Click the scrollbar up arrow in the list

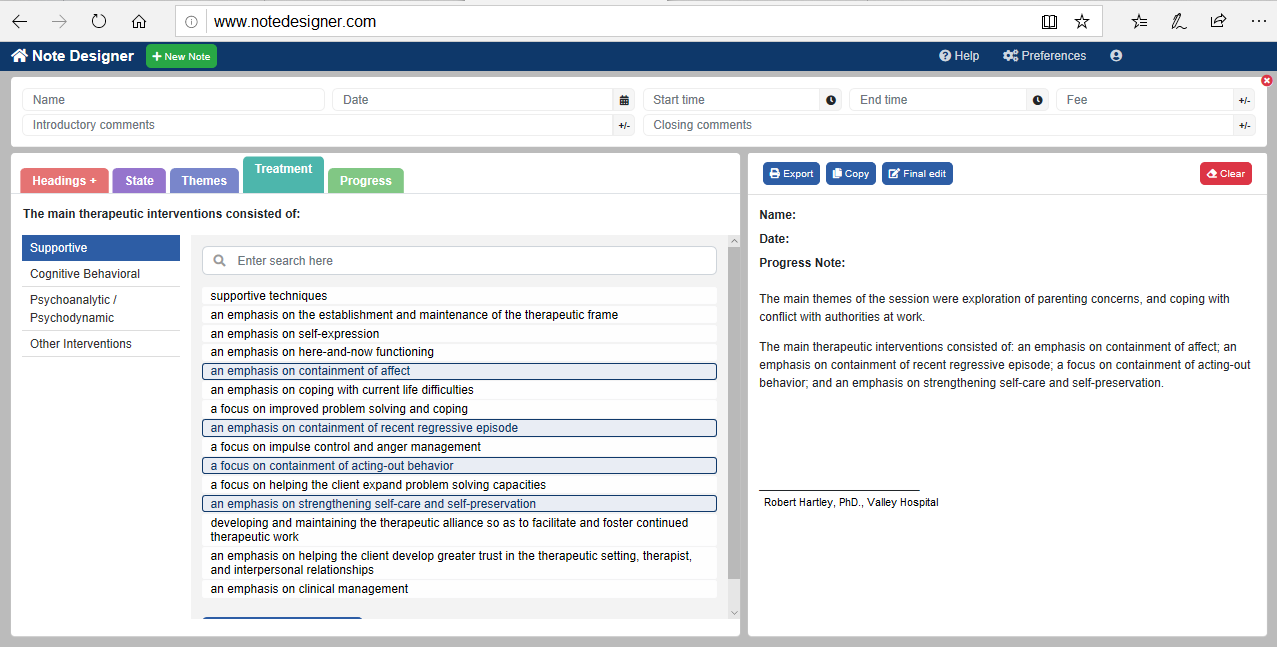click(x=734, y=241)
